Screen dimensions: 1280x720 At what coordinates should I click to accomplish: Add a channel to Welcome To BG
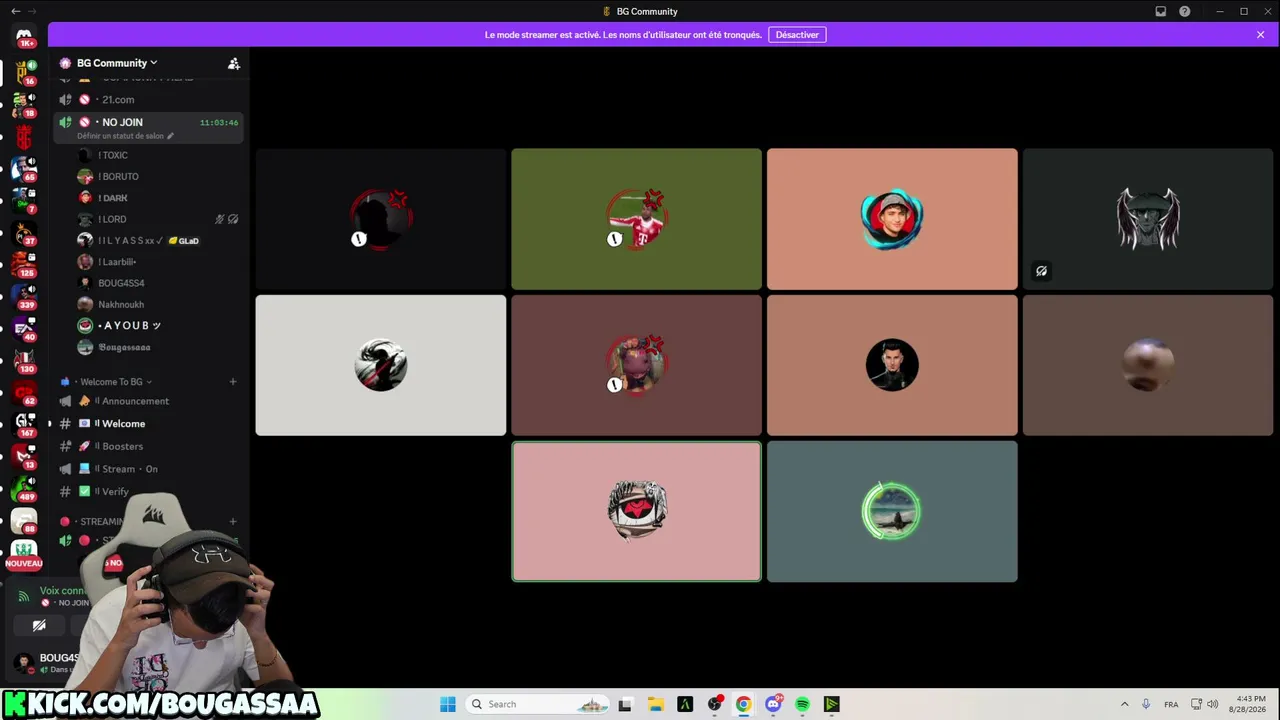pos(233,382)
